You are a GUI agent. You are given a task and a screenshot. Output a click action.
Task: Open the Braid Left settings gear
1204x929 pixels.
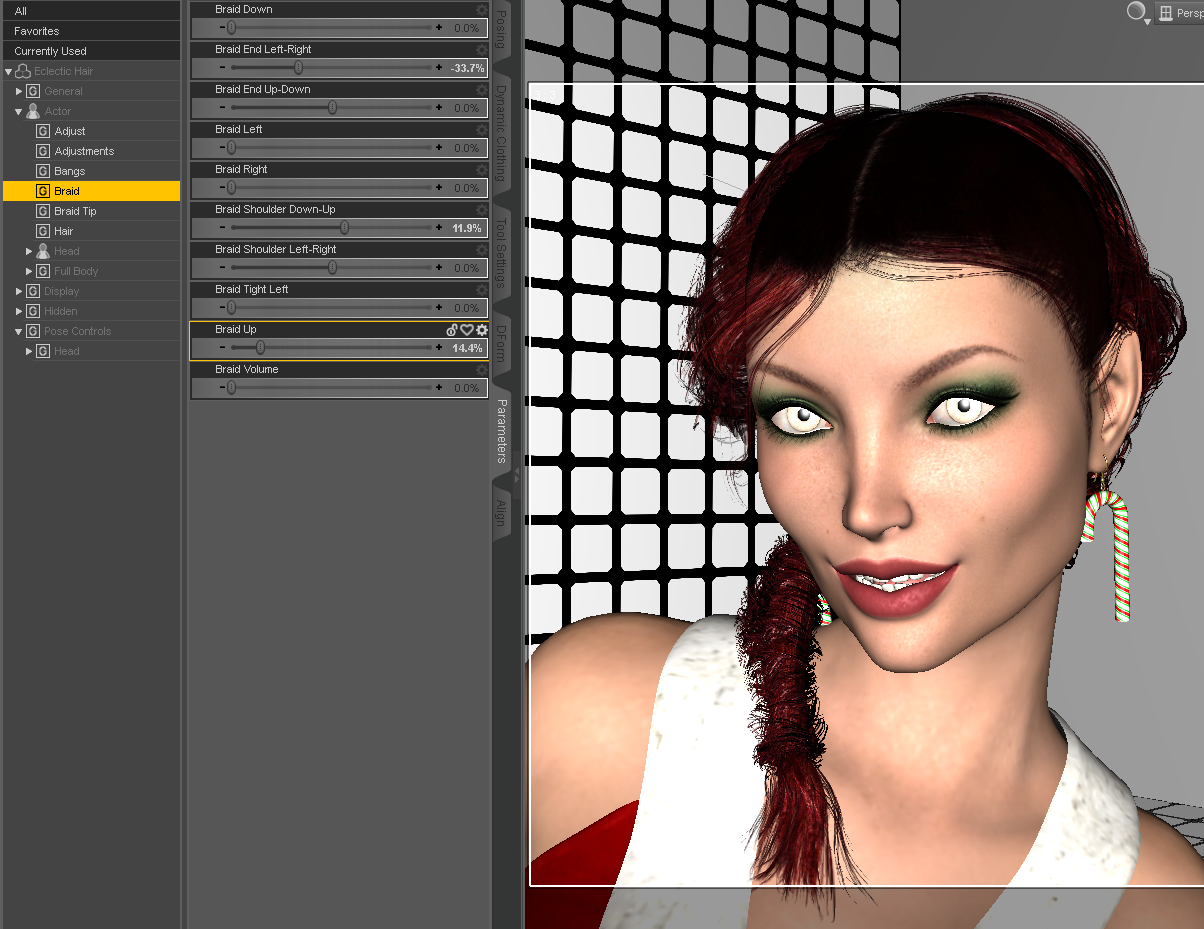point(482,129)
